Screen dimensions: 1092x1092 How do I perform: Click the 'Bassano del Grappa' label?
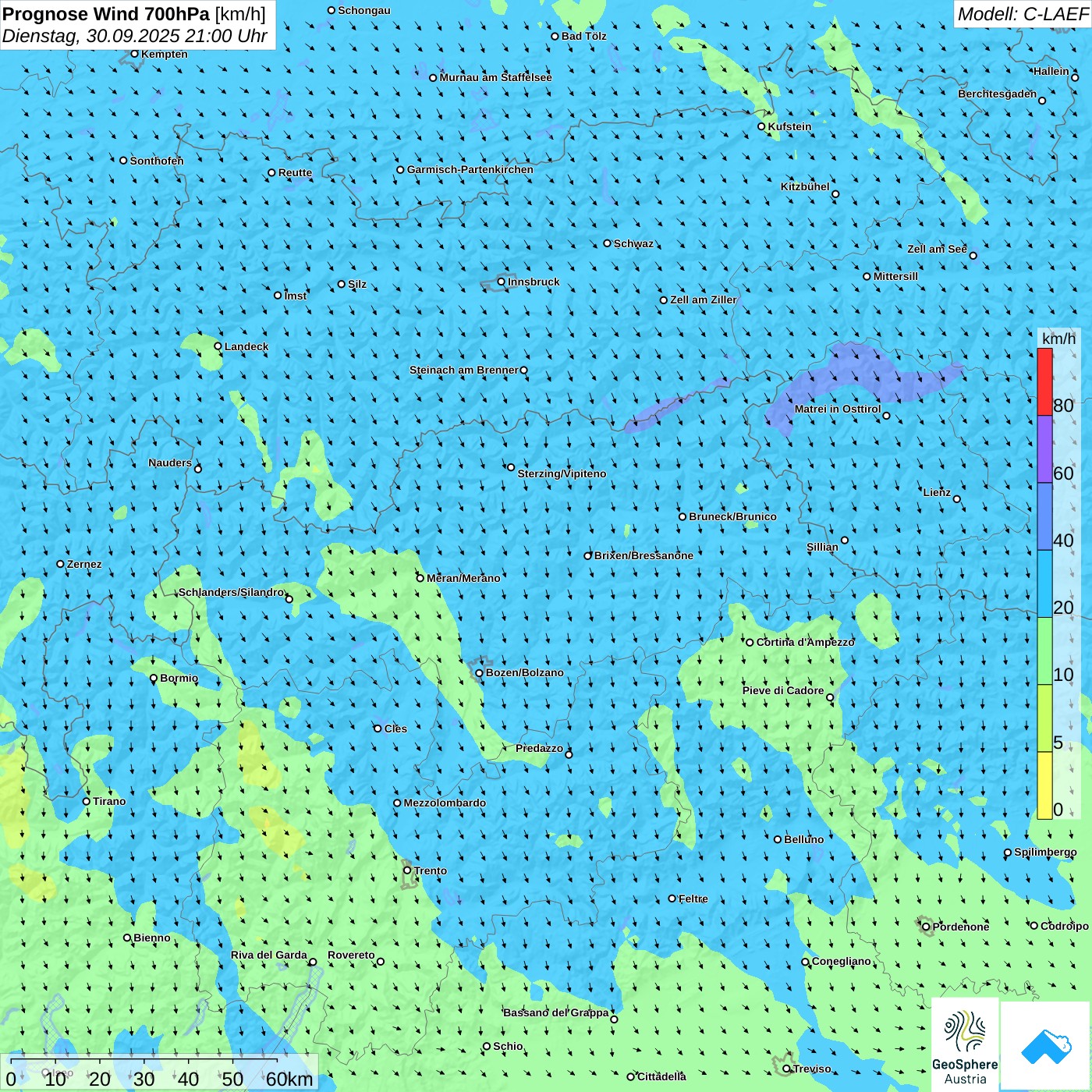556,1012
